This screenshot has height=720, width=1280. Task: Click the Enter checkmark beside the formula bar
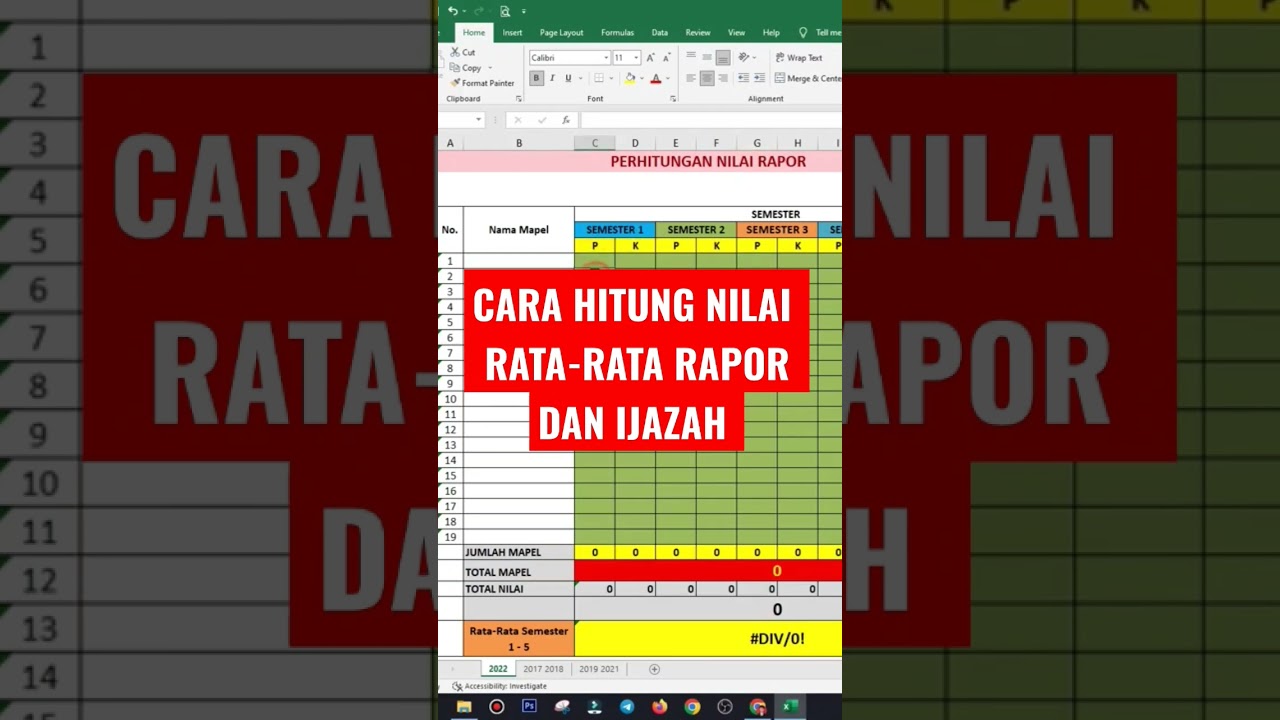pyautogui.click(x=542, y=120)
